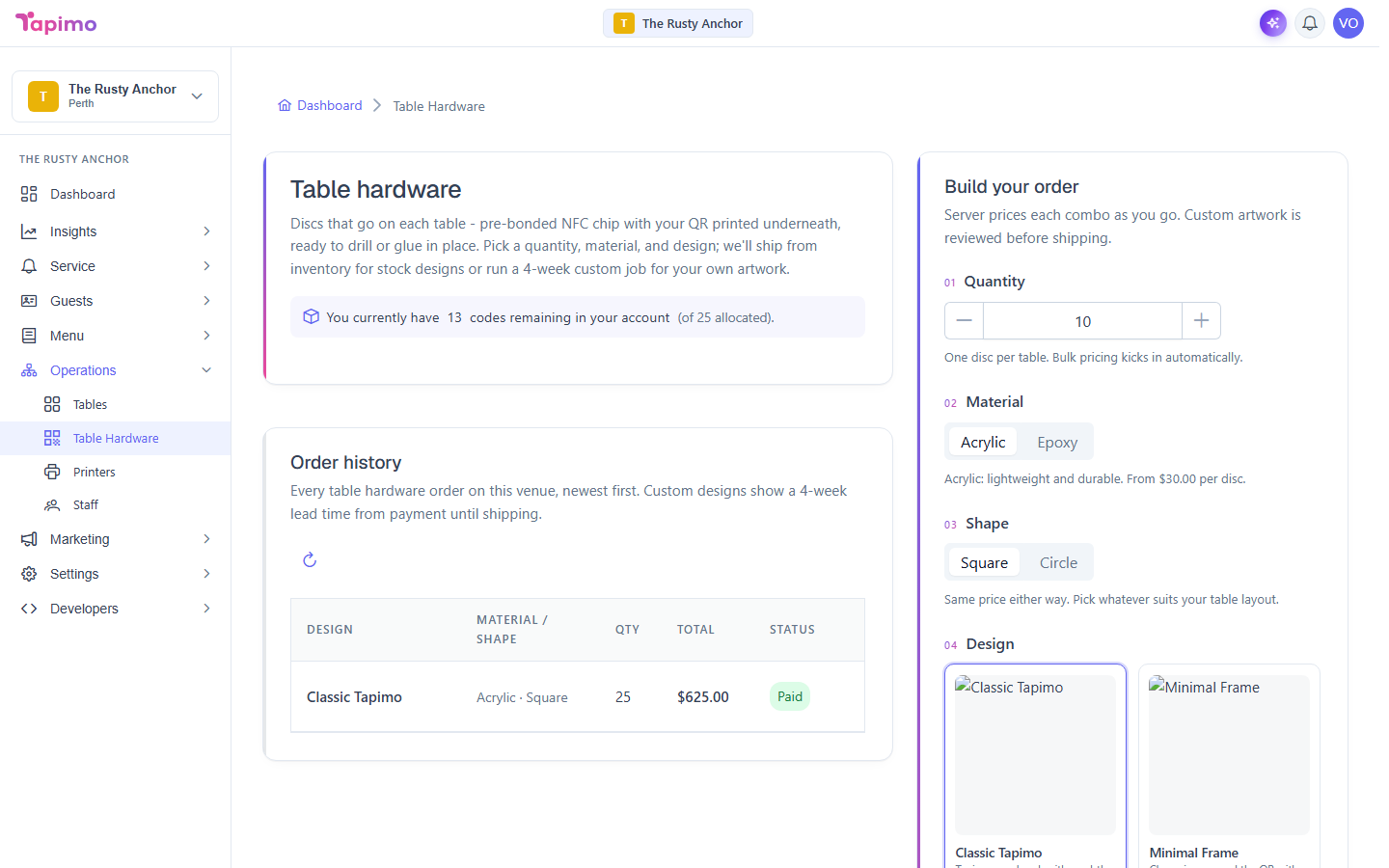Viewport: 1389px width, 868px height.
Task: Click the order quantity 25 cell
Action: click(x=623, y=696)
